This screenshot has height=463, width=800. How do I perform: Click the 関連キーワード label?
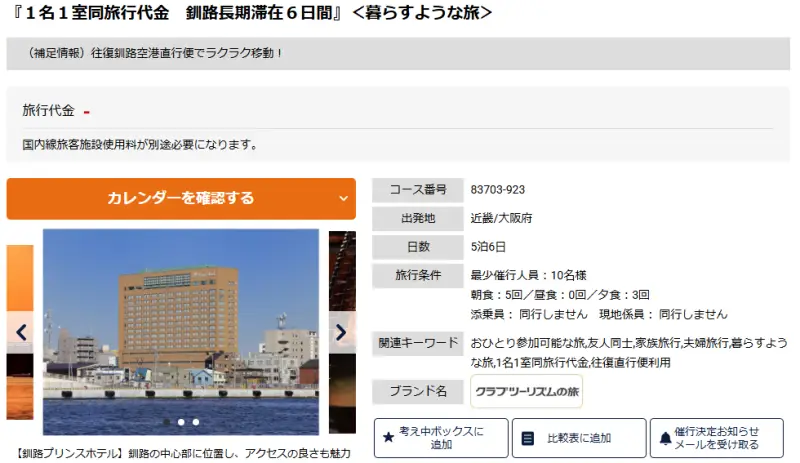tap(418, 343)
